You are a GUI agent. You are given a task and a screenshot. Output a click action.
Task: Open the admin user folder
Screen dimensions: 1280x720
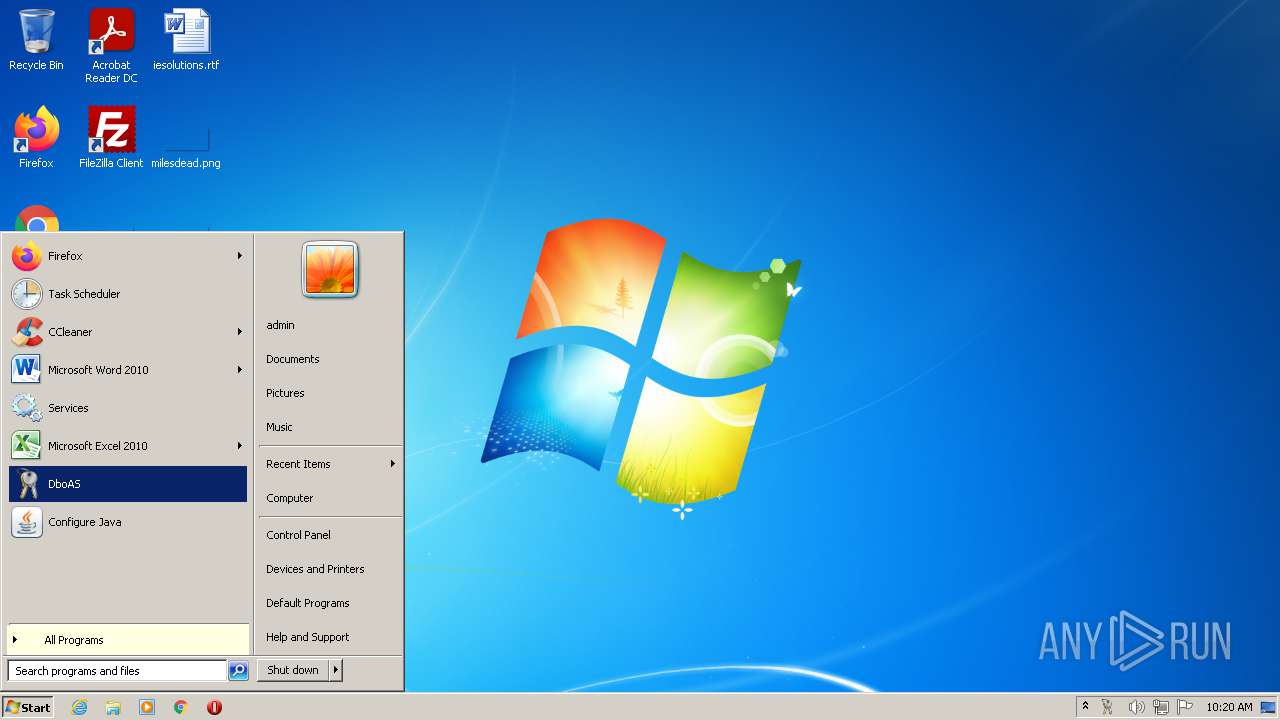tap(280, 325)
